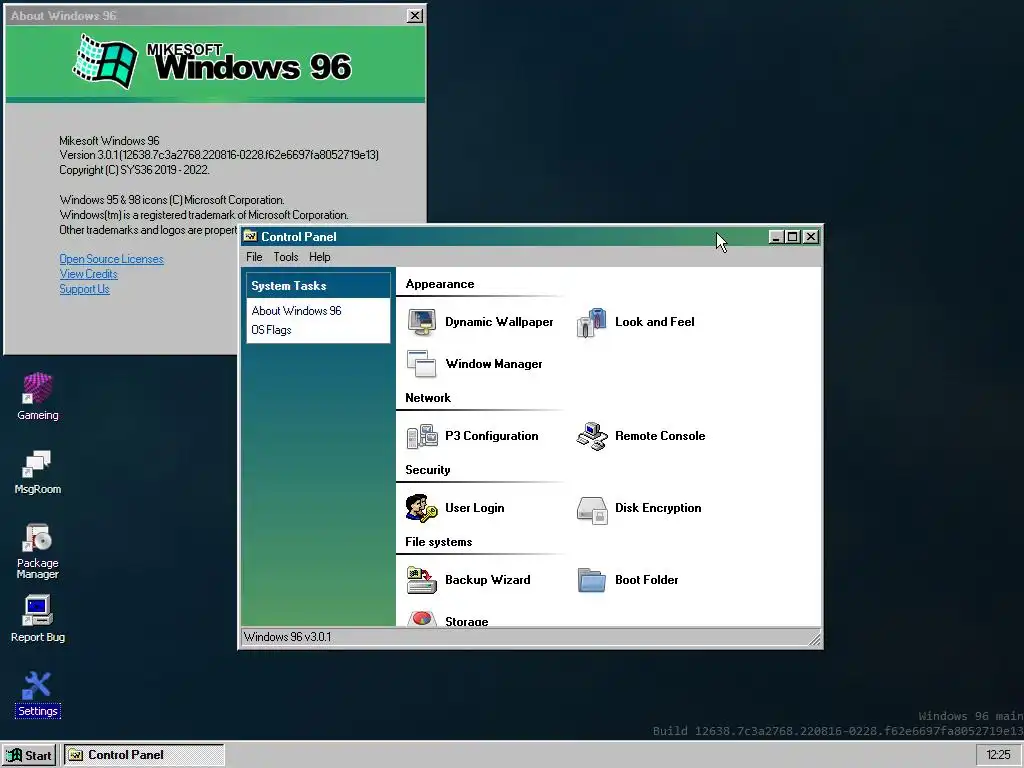1024x768 pixels.
Task: Open the Open Source Licenses link
Action: coord(112,259)
